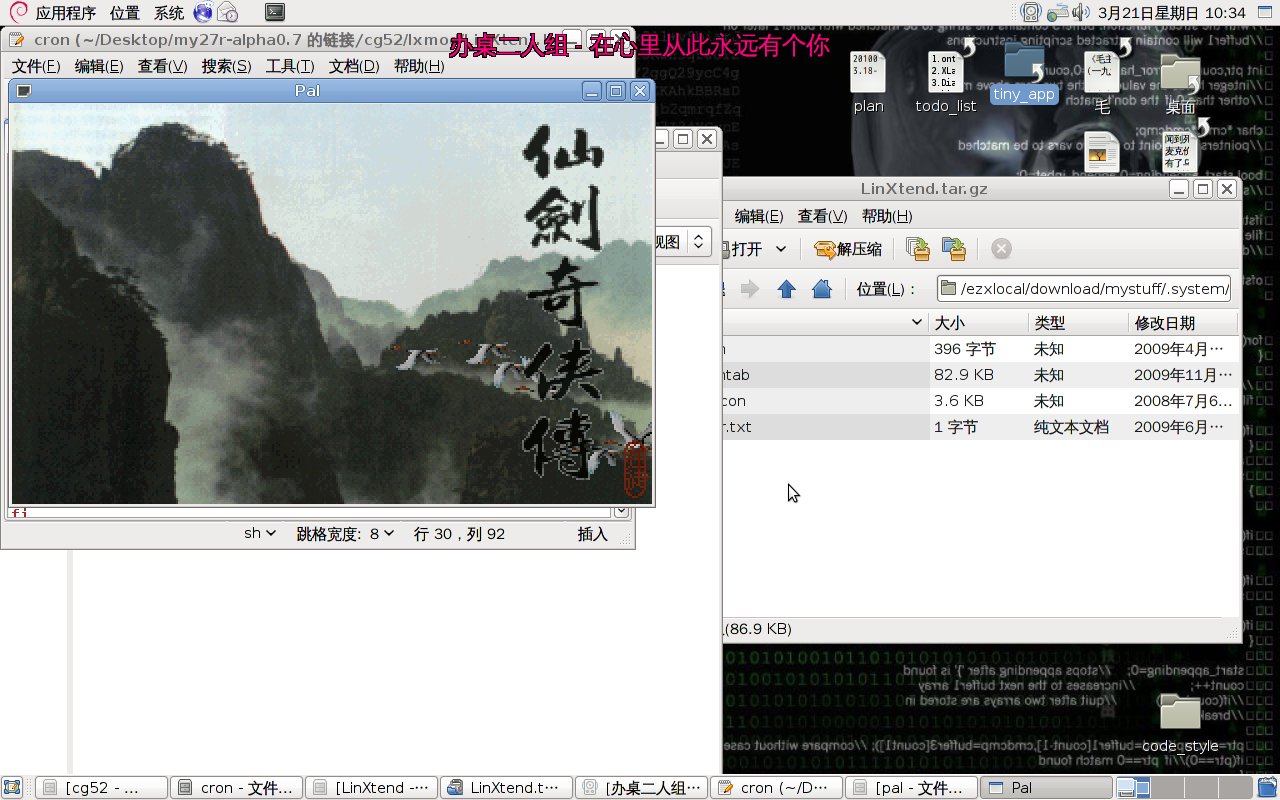The image size is (1280, 800).
Task: Open 编辑(E) menu in cron editor
Action: 99,66
